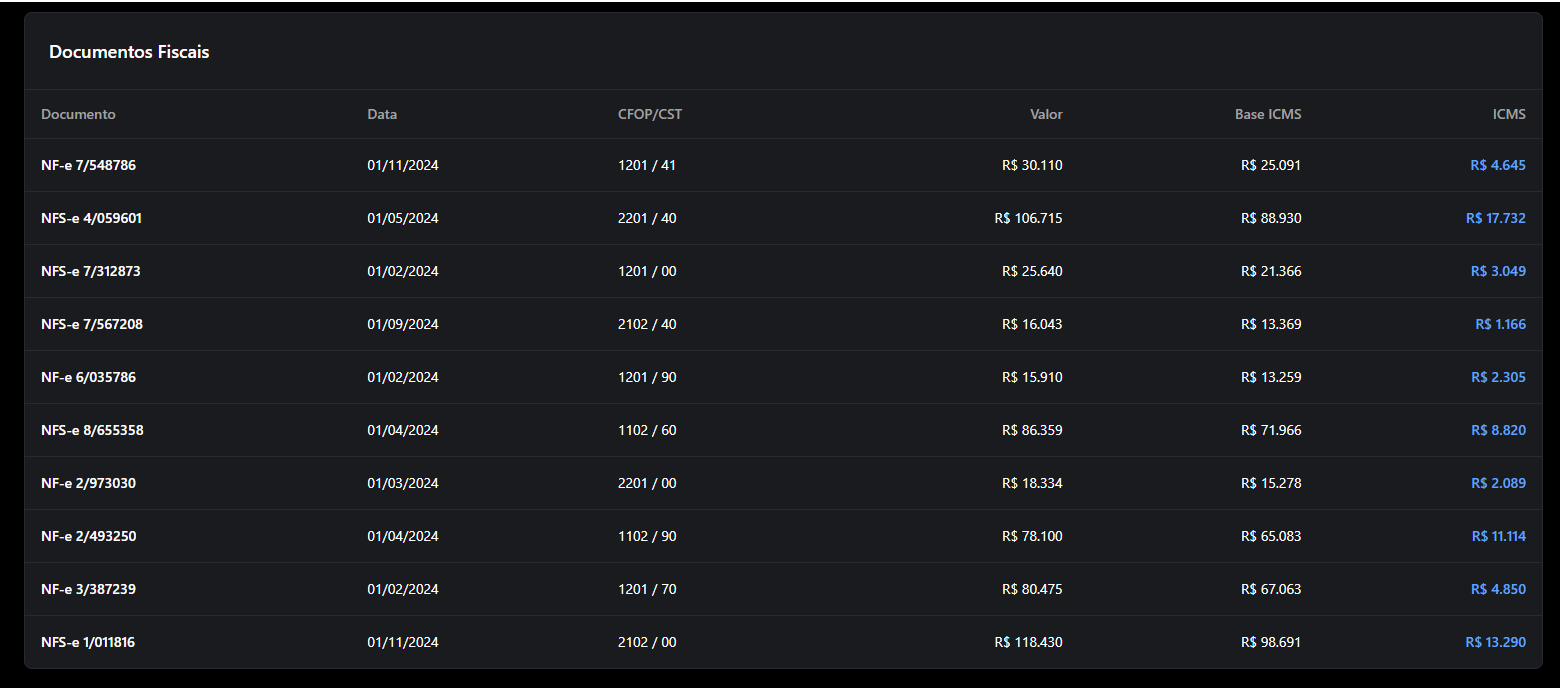Open document NFS-e 8/655358
Screen dimensions: 1560x688
[92, 430]
